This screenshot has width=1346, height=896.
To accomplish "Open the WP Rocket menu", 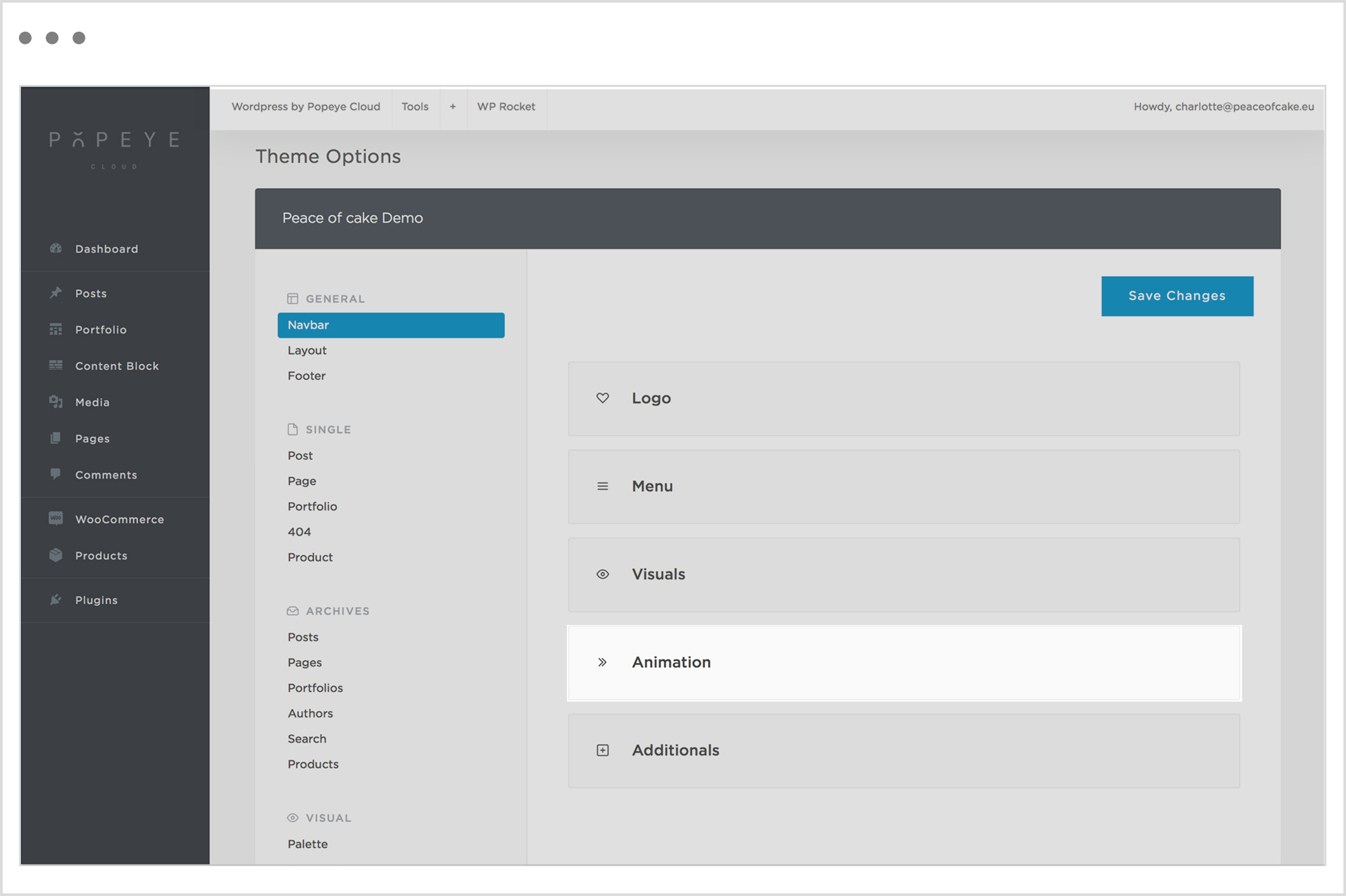I will click(506, 106).
